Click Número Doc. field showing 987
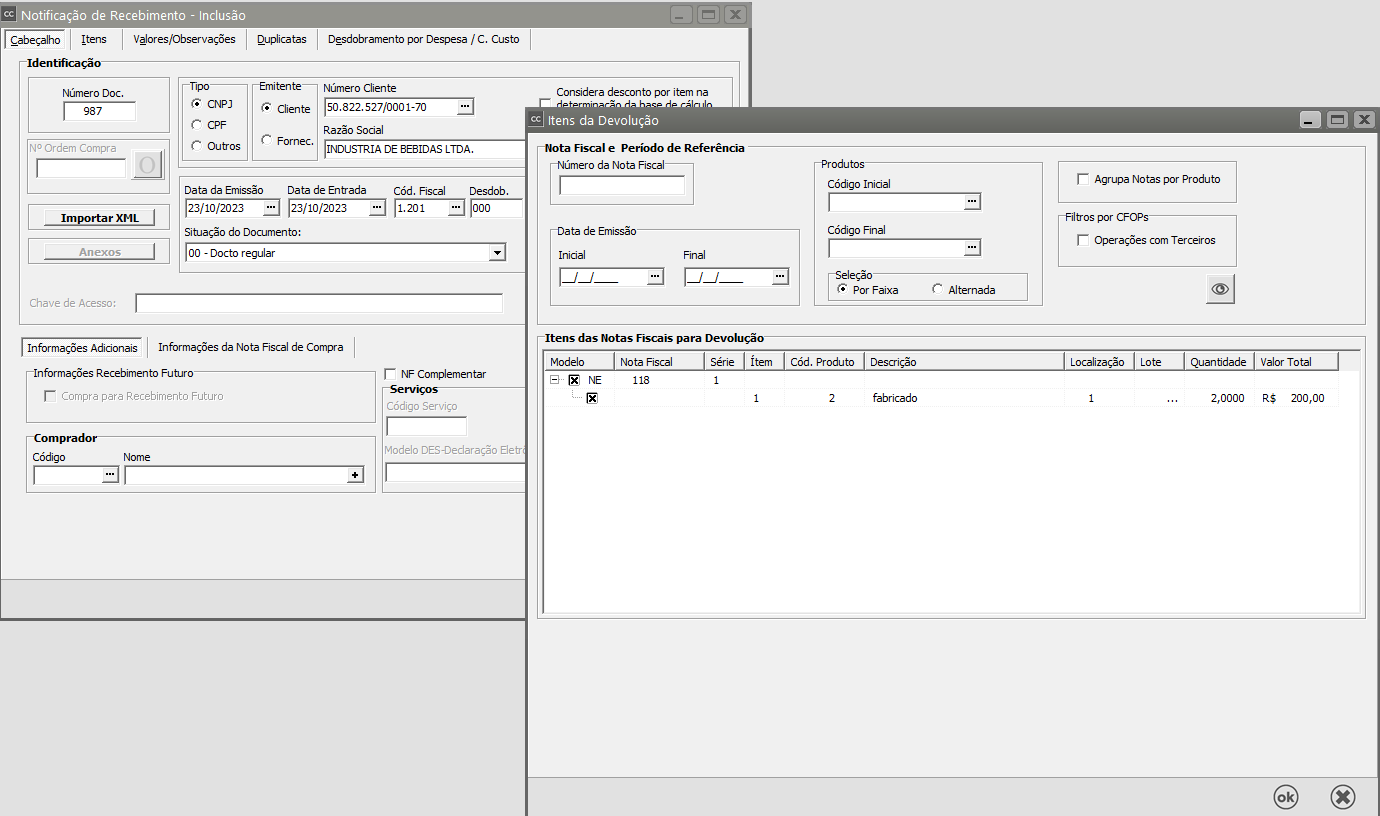This screenshot has width=1380, height=816. coord(99,111)
